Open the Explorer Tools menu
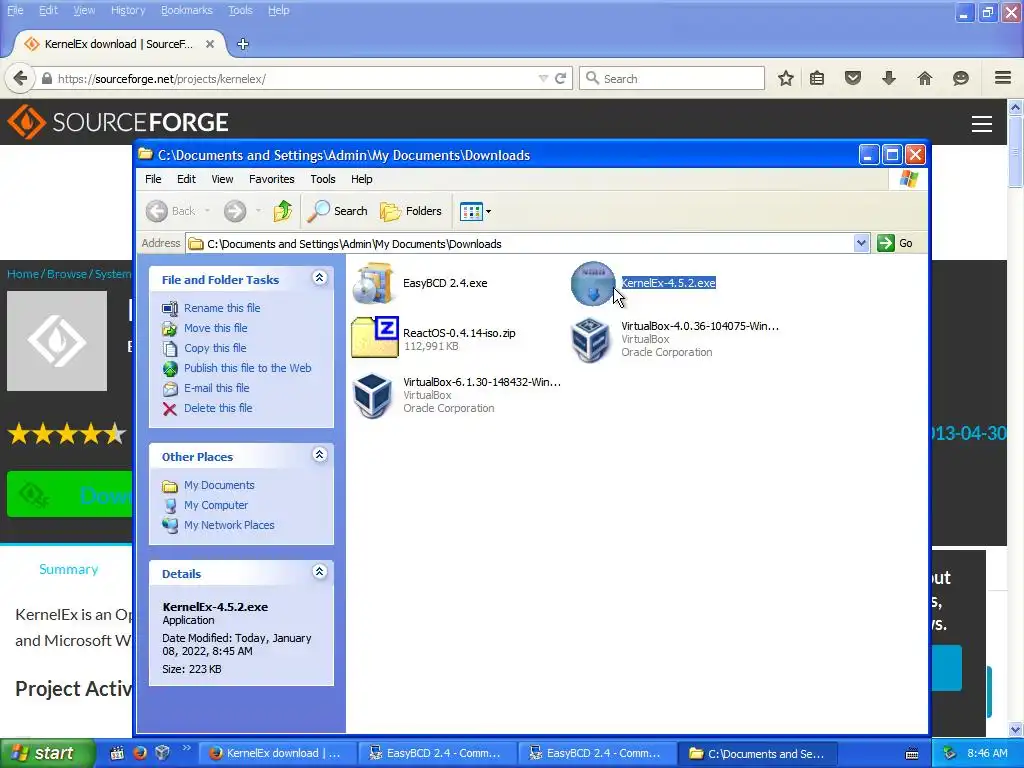 point(323,179)
